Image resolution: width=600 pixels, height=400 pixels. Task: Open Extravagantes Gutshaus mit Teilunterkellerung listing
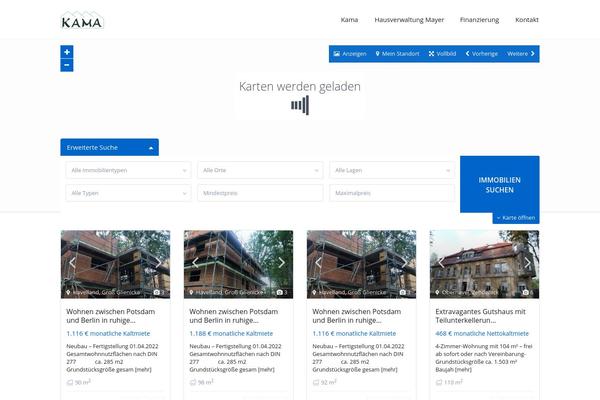tap(481, 316)
